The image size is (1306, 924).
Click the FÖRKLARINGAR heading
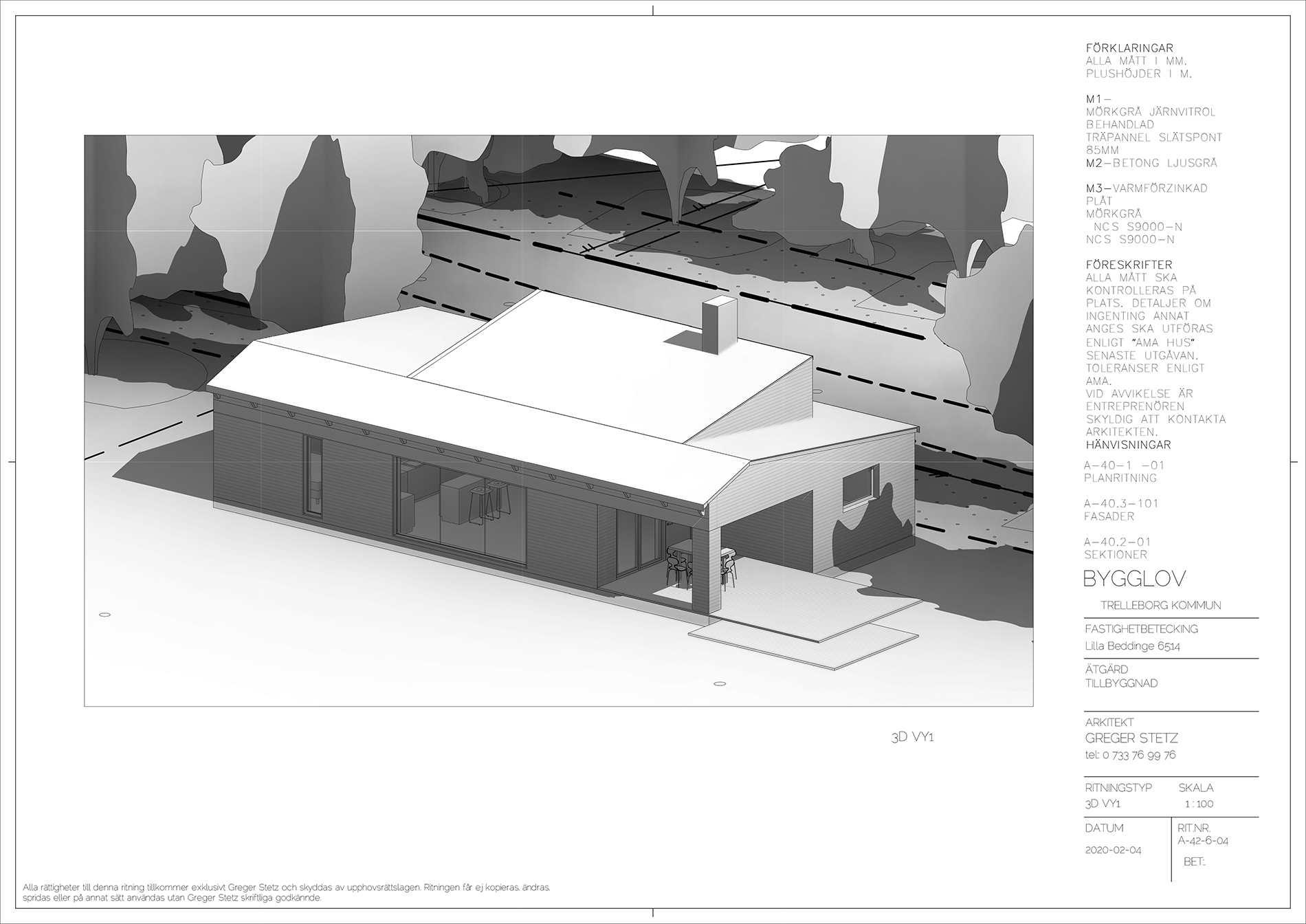pyautogui.click(x=1129, y=48)
